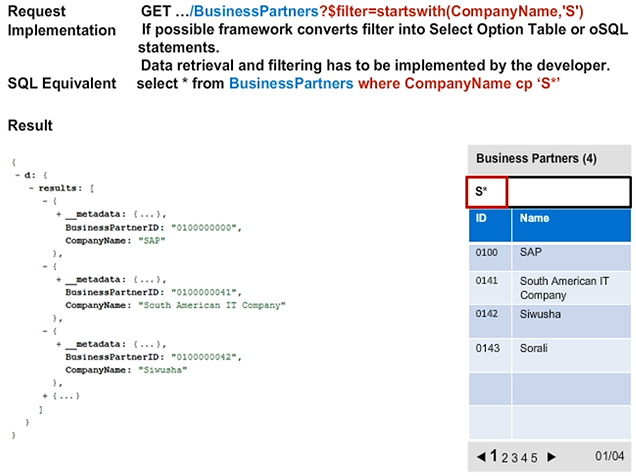The width and height of the screenshot is (636, 476).
Task: Go to page 2 in pagination
Action: 506,458
